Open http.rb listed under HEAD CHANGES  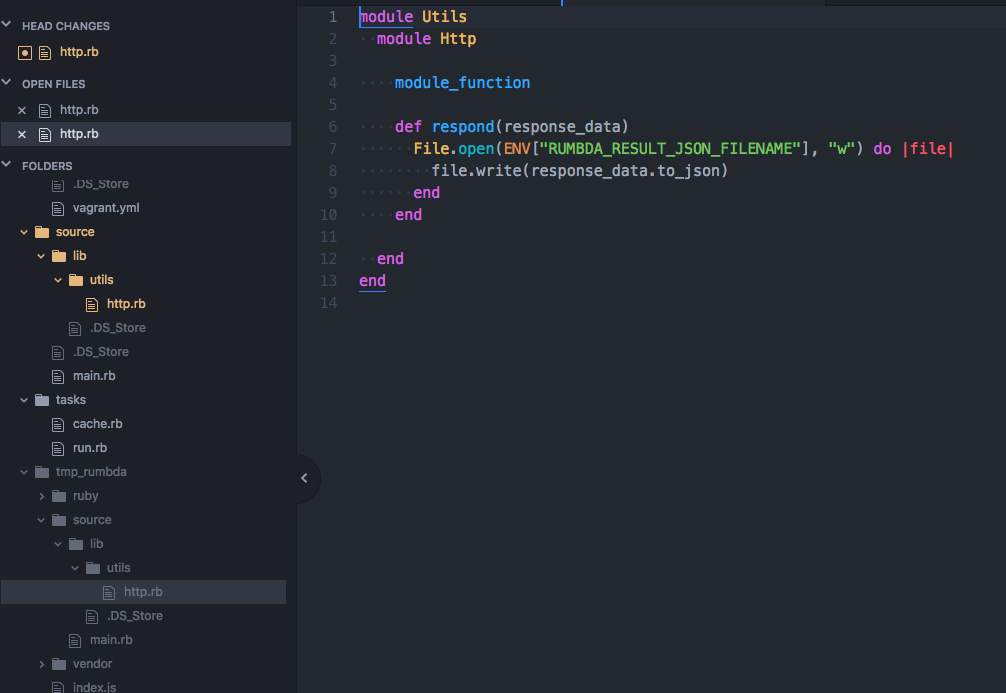pos(79,52)
